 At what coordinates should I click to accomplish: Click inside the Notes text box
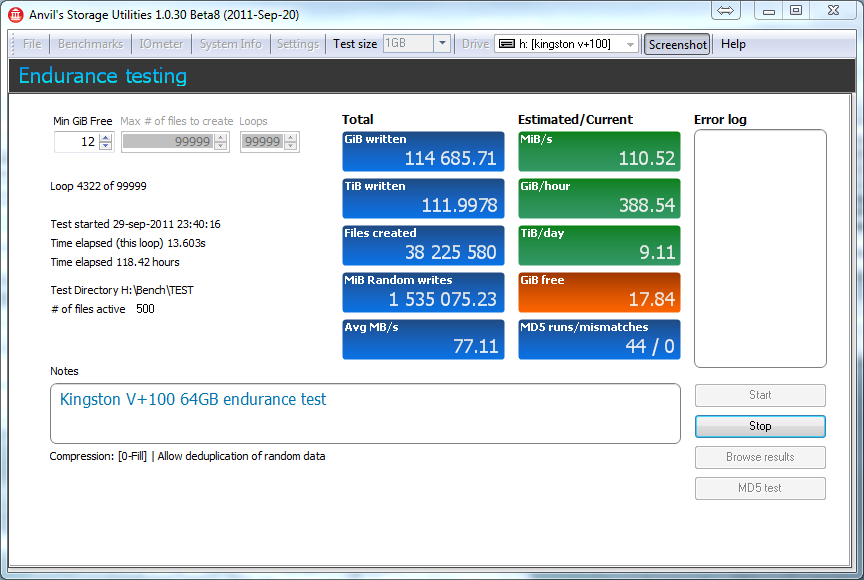(x=365, y=413)
